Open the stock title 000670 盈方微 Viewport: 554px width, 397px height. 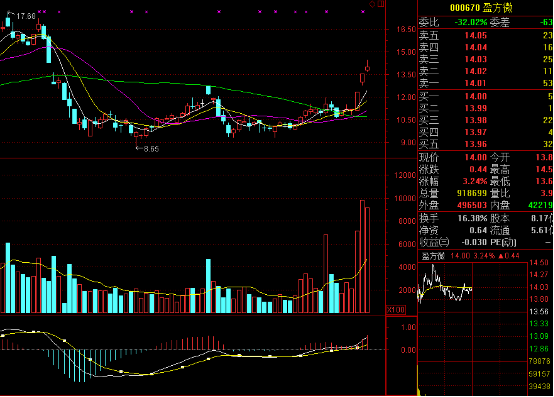pos(481,8)
